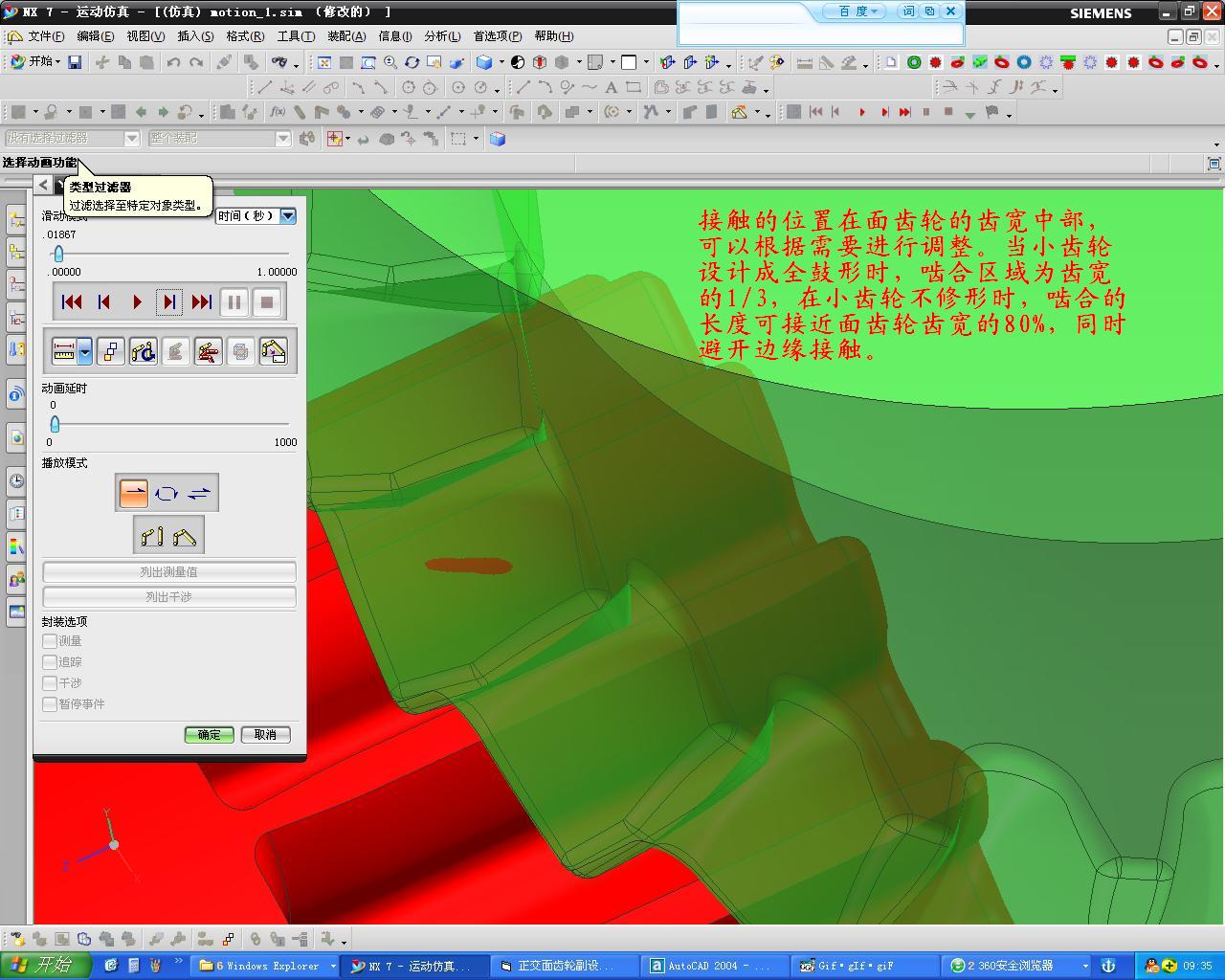Open the 编辑(E) menu
Image resolution: width=1225 pixels, height=980 pixels.
[95, 36]
